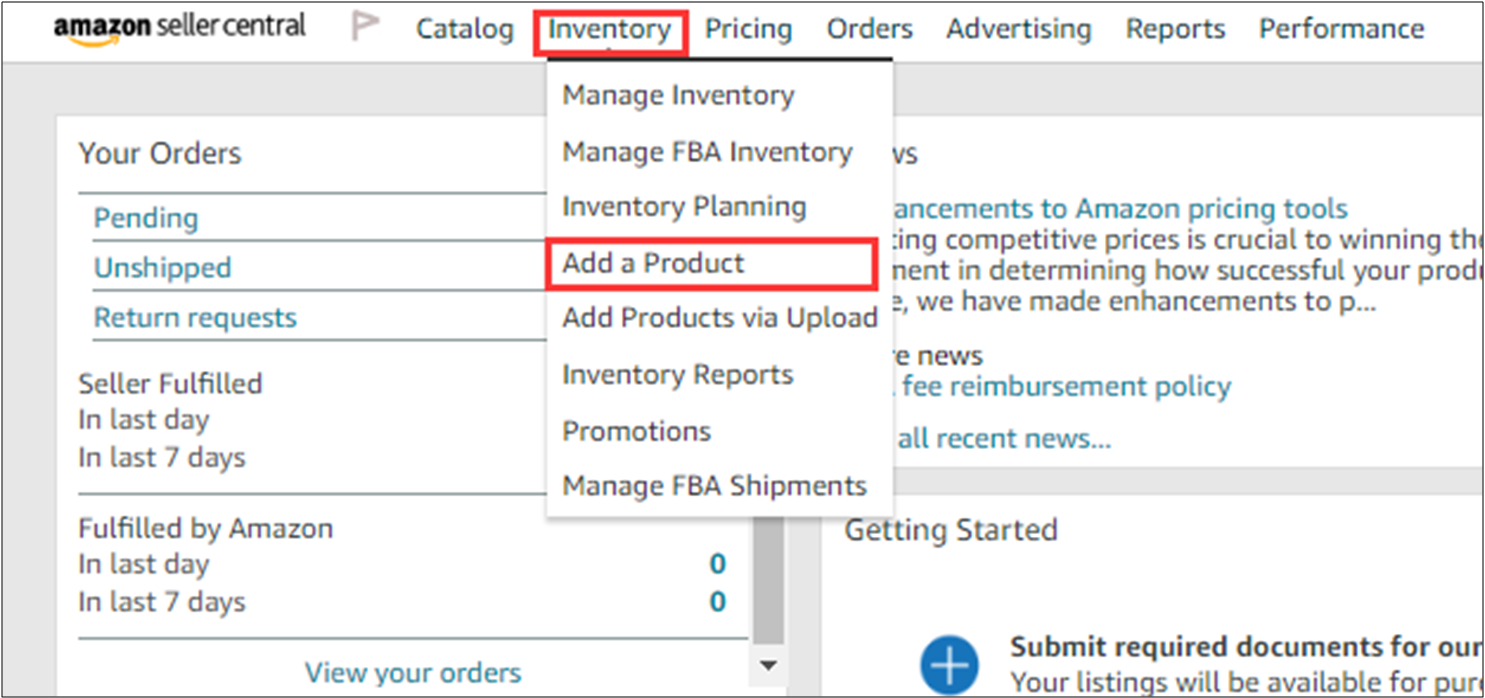The image size is (1485, 698).
Task: Open the Pending orders link
Action: pos(146,218)
